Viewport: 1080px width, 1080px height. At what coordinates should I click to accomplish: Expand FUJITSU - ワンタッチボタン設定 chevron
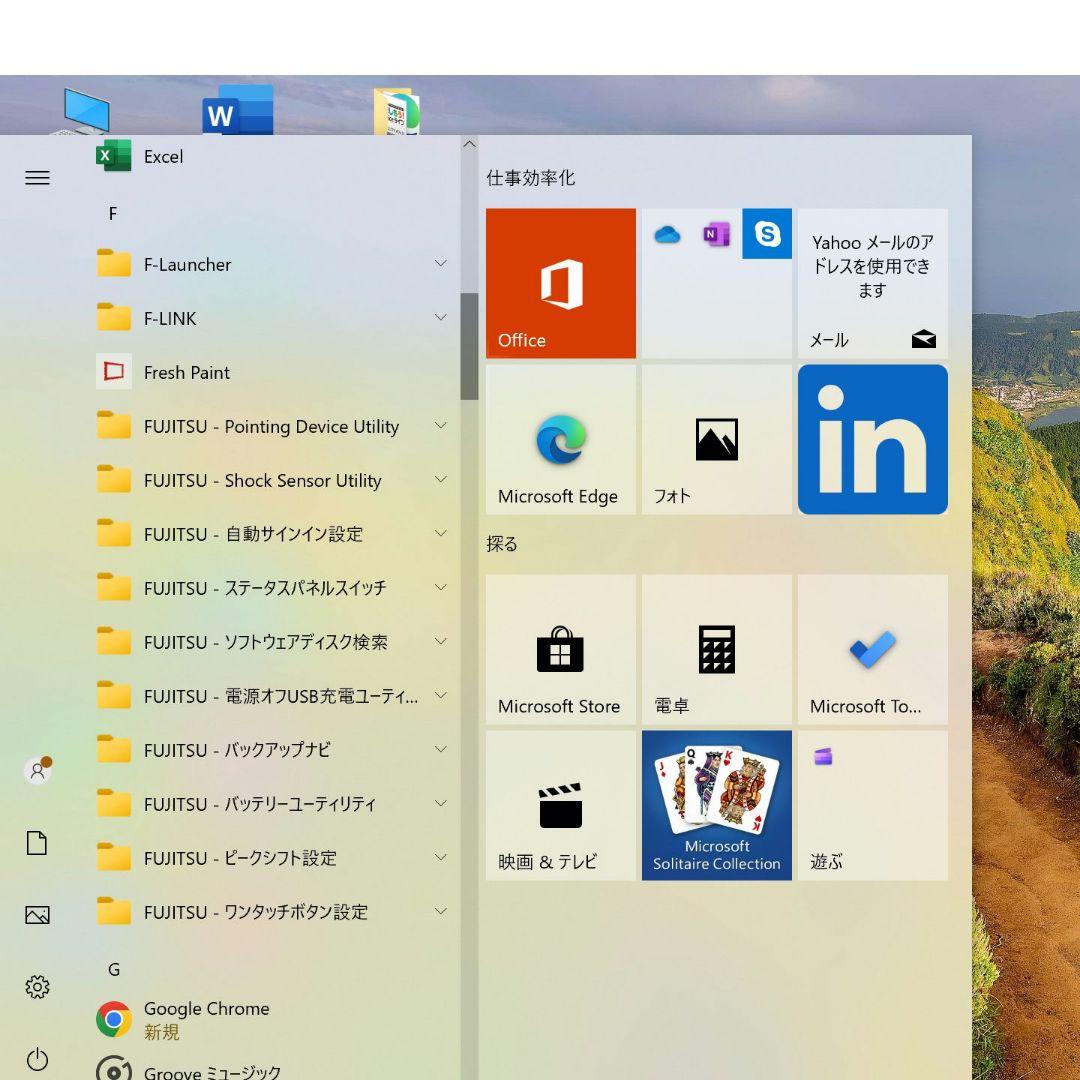(x=441, y=911)
